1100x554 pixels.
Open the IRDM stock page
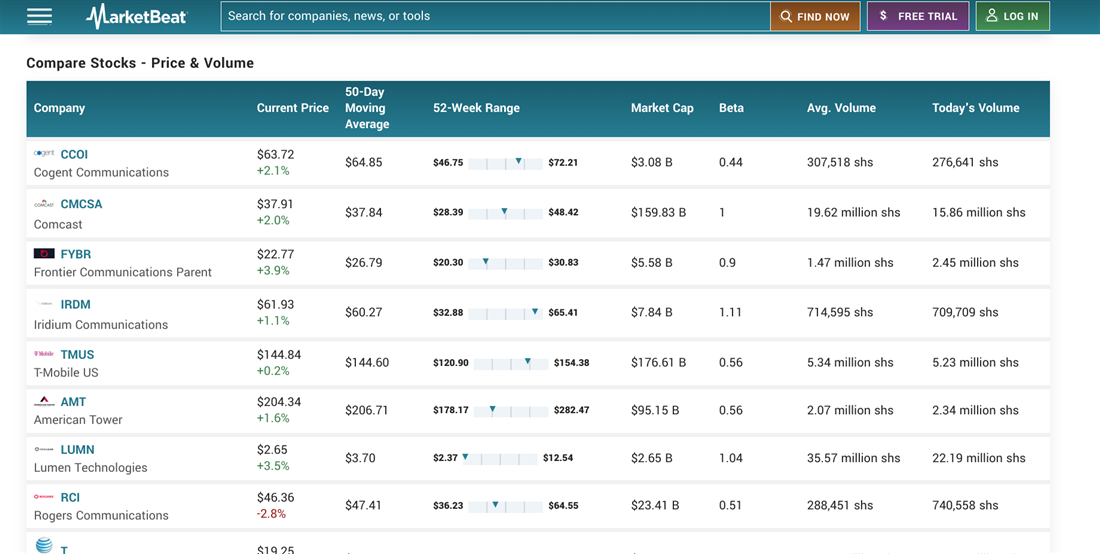pos(75,304)
